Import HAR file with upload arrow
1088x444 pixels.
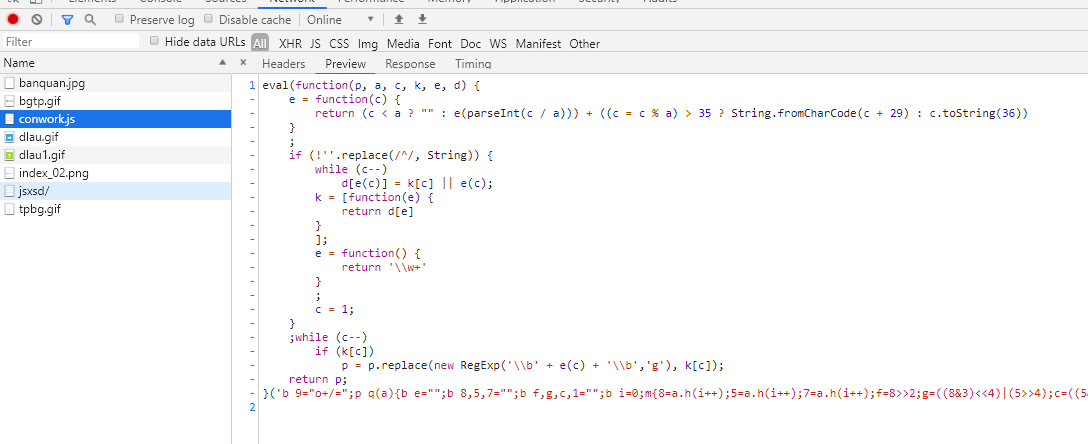click(398, 19)
